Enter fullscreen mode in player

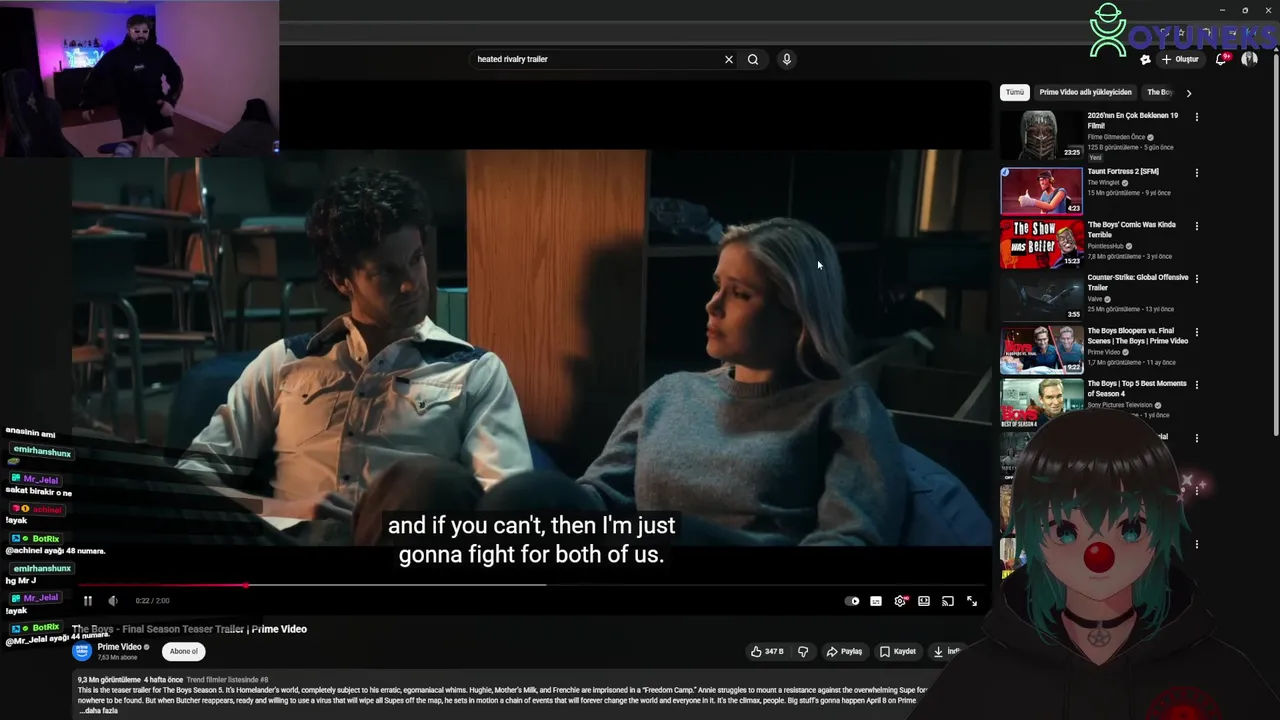pyautogui.click(x=972, y=601)
